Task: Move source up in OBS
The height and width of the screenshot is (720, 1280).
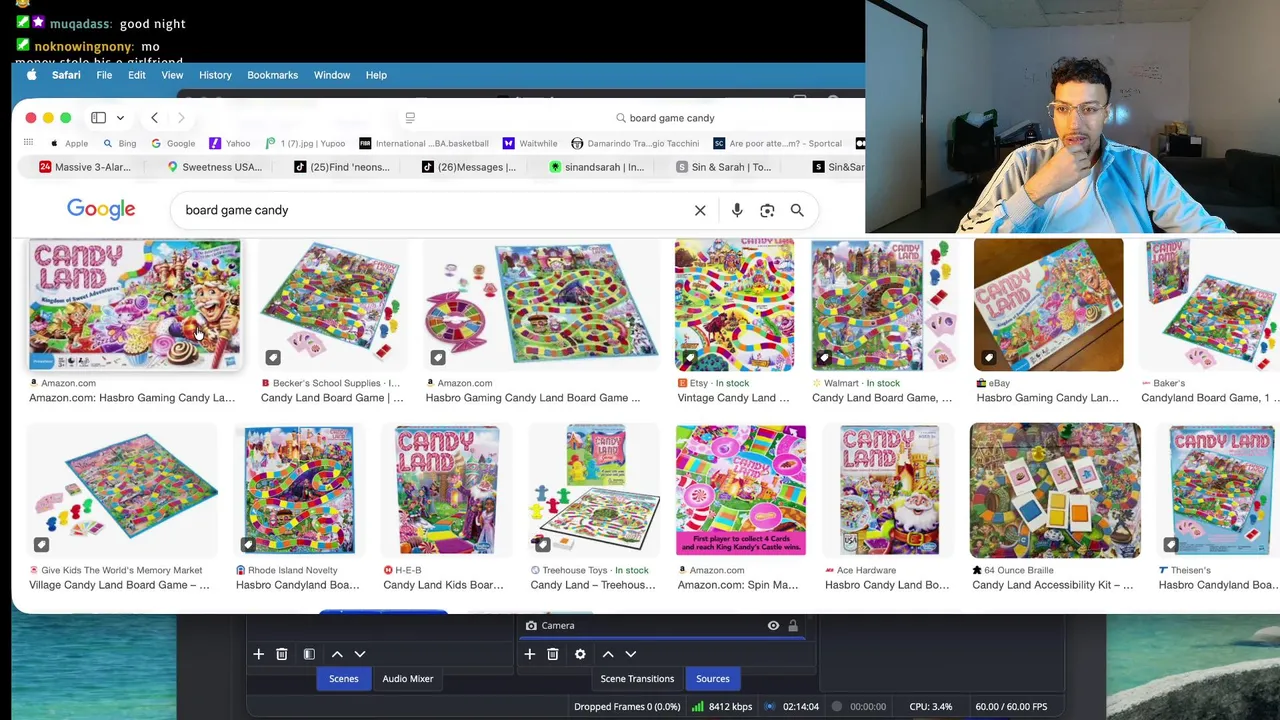Action: (608, 654)
